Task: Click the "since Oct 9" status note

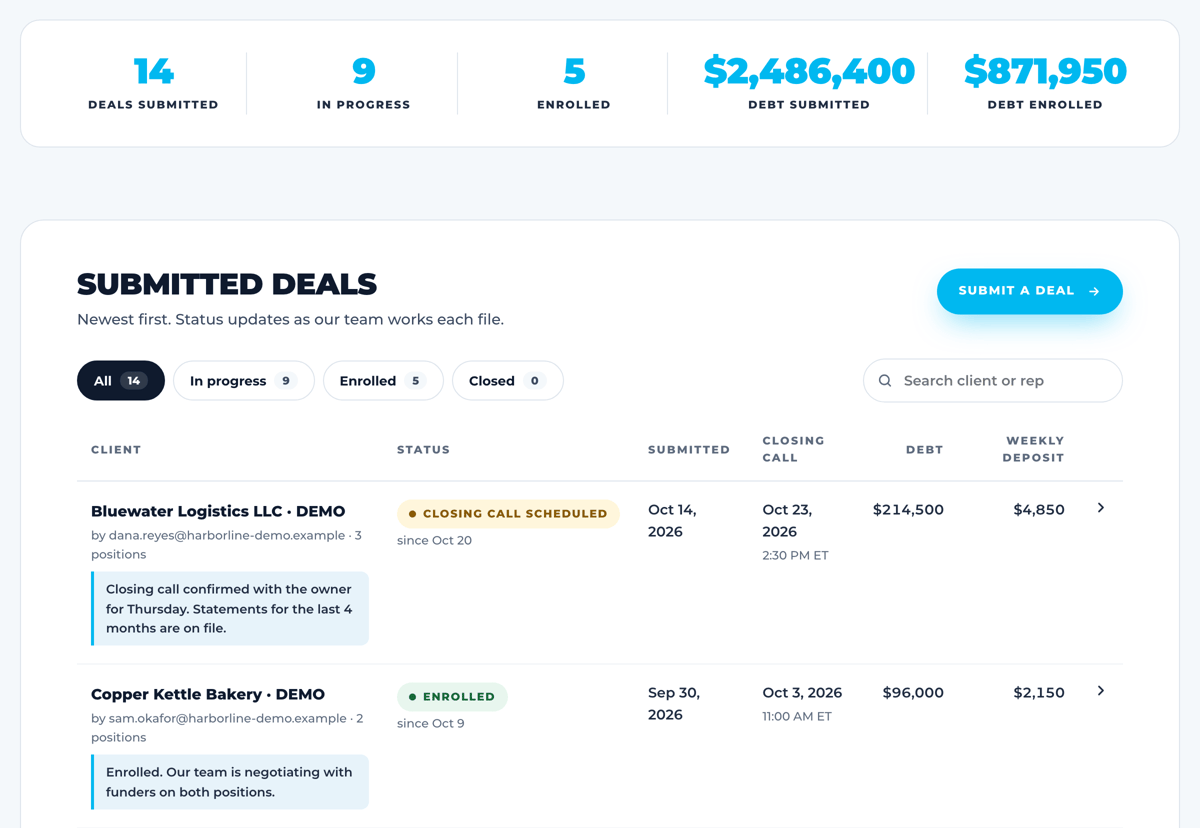Action: tap(431, 724)
